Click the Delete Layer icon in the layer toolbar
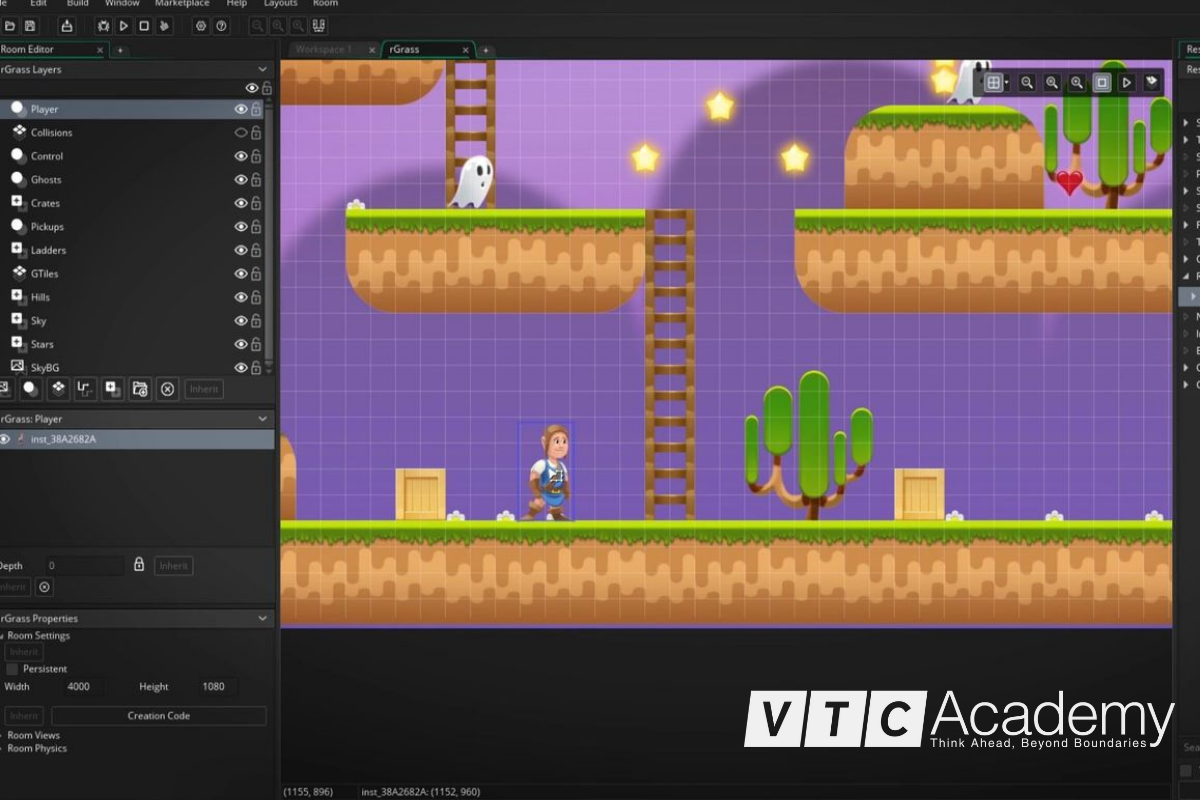Viewport: 1200px width, 800px height. click(x=168, y=389)
